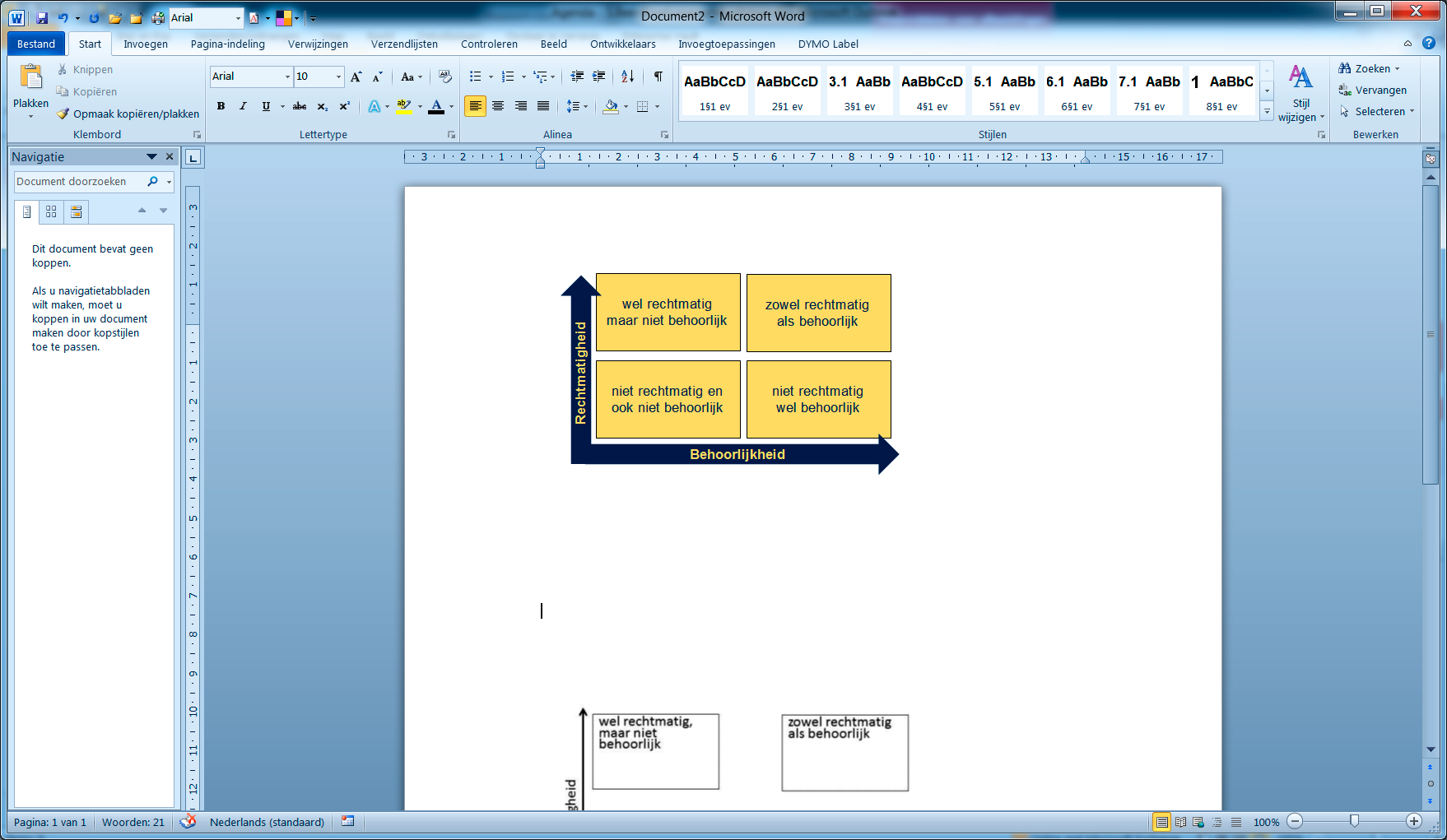1447x840 pixels.
Task: Apply paragraph shading bucket
Action: [611, 106]
